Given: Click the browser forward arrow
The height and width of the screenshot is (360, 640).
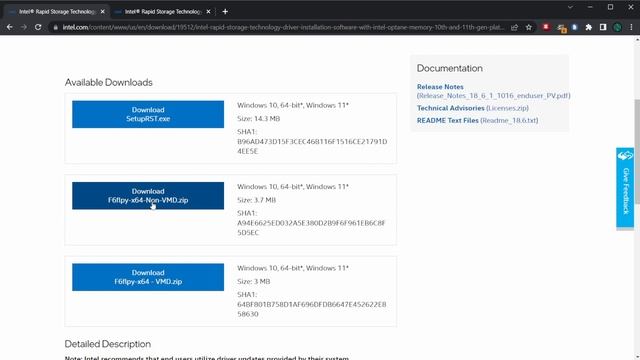Looking at the screenshot, I should coord(24,27).
